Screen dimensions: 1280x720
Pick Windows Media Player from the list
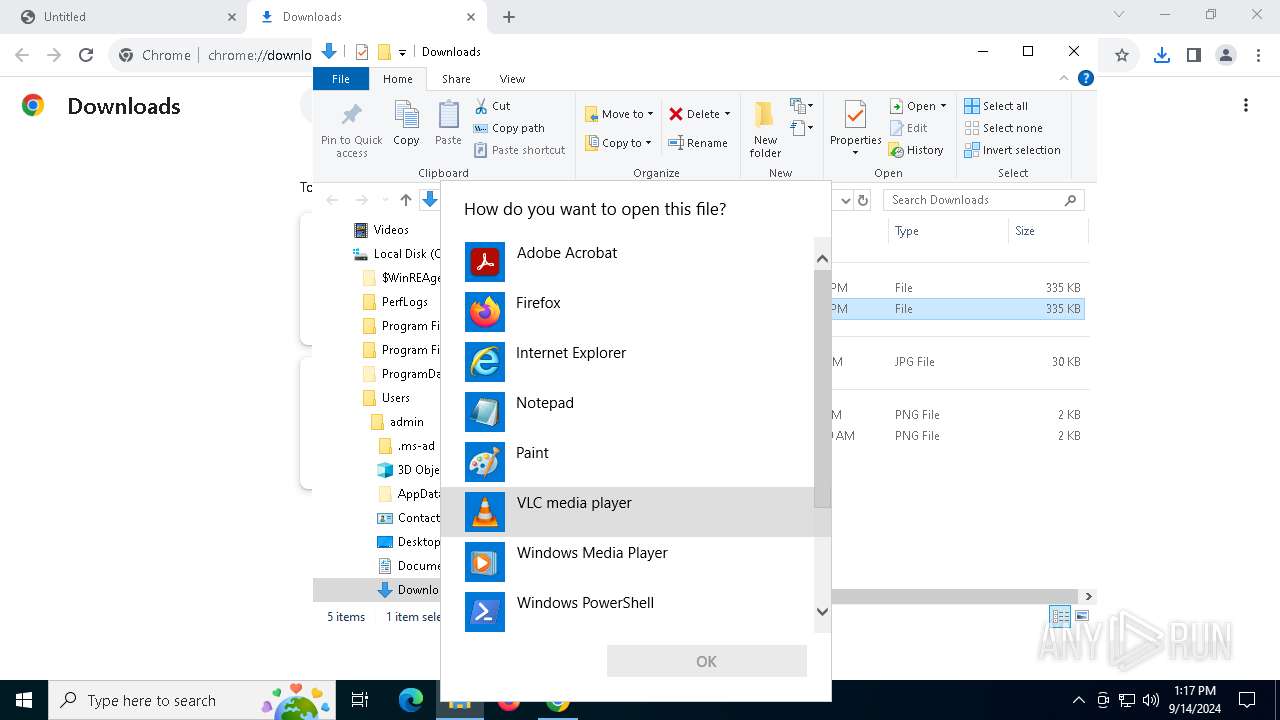coord(627,562)
